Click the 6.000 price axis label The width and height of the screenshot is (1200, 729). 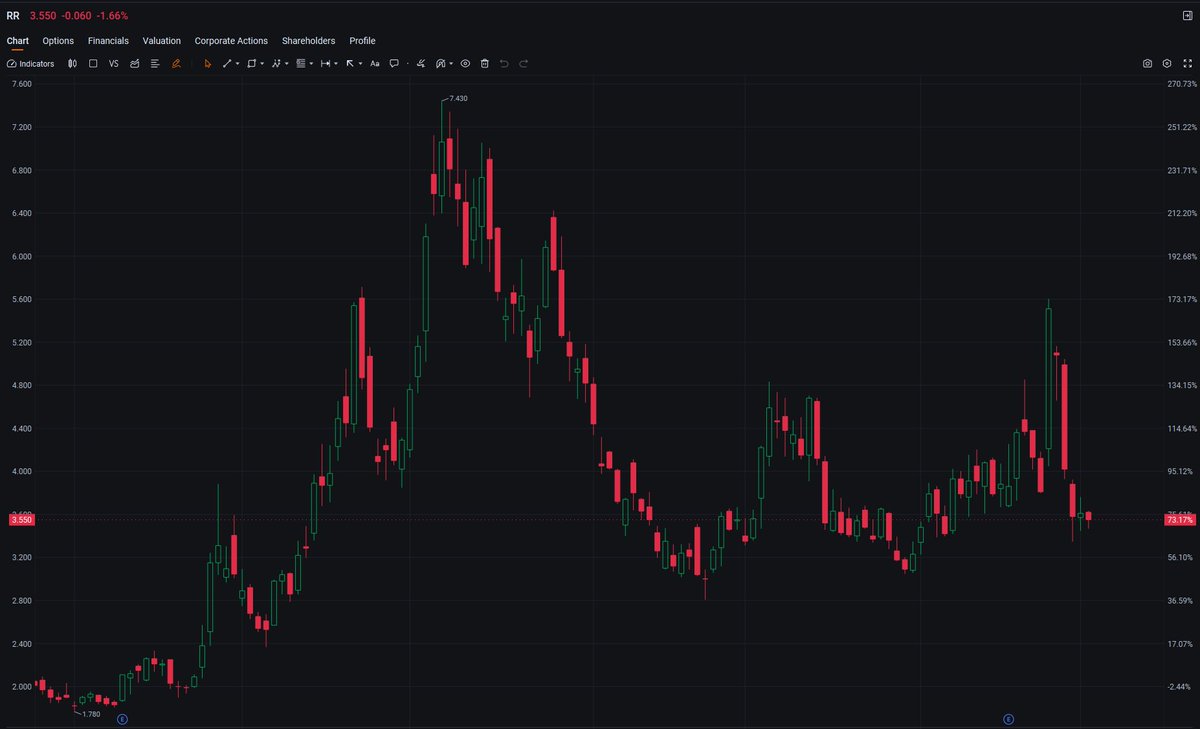22,256
